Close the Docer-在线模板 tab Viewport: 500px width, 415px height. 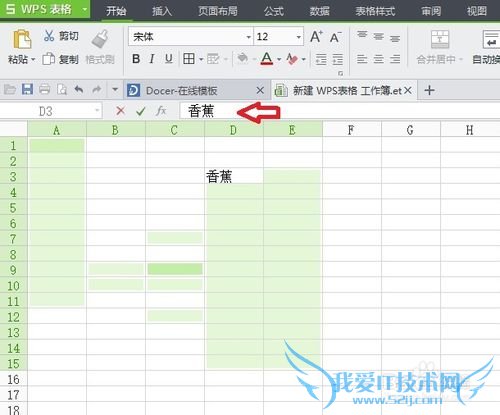point(260,90)
